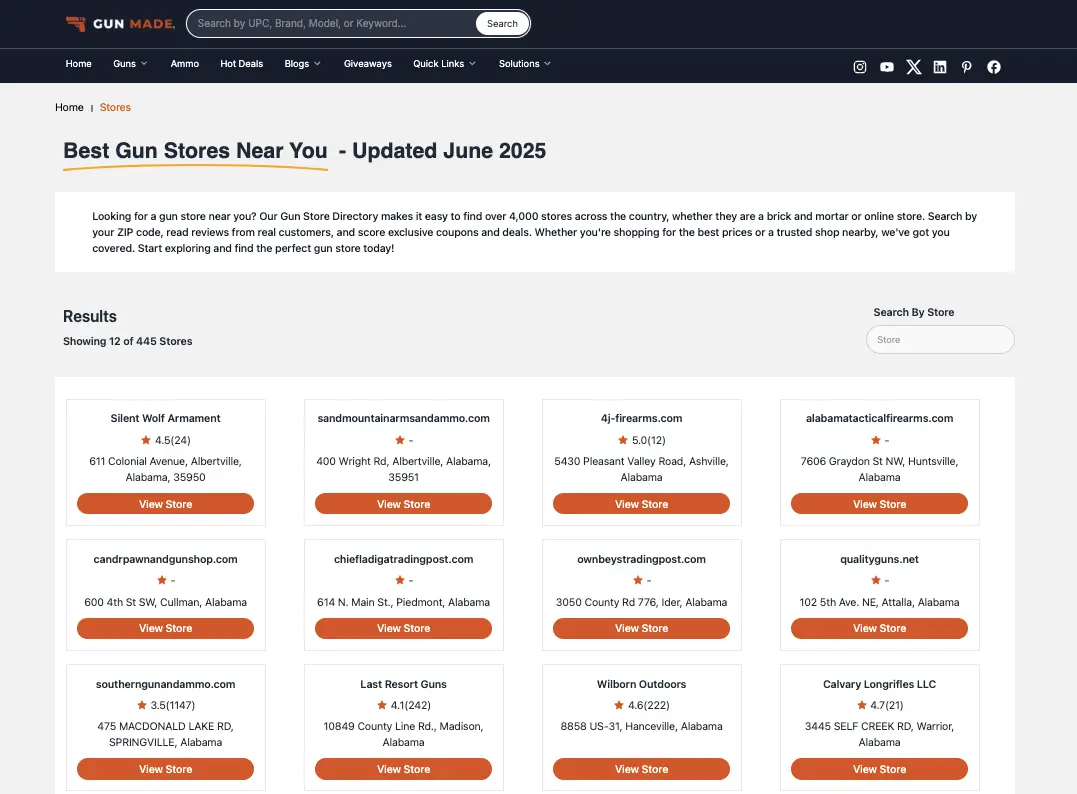Click the Home breadcrumb link
The width and height of the screenshot is (1077, 794).
69,107
